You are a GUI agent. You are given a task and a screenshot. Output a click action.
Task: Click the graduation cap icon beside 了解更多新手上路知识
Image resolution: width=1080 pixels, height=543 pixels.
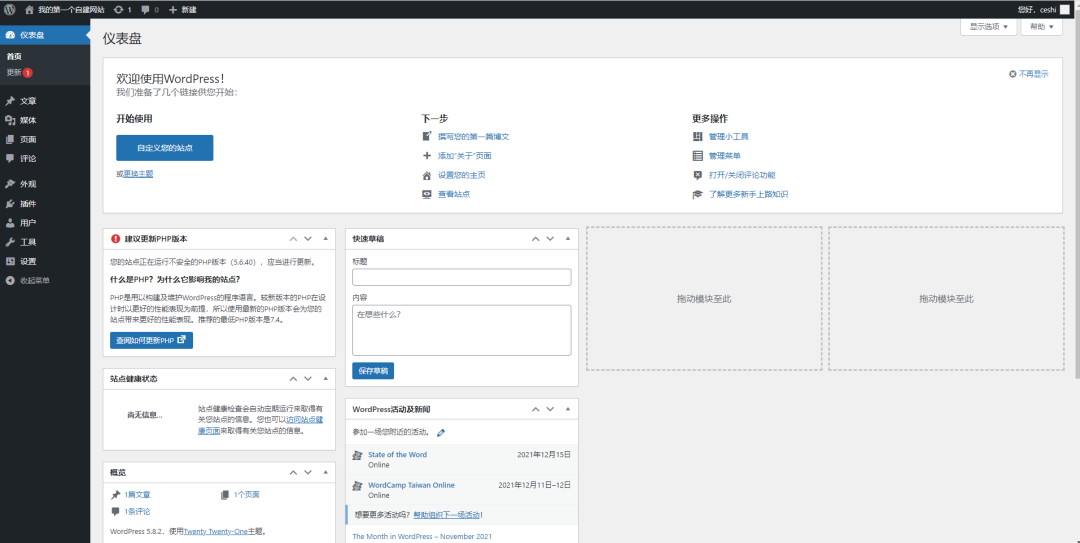pos(697,194)
